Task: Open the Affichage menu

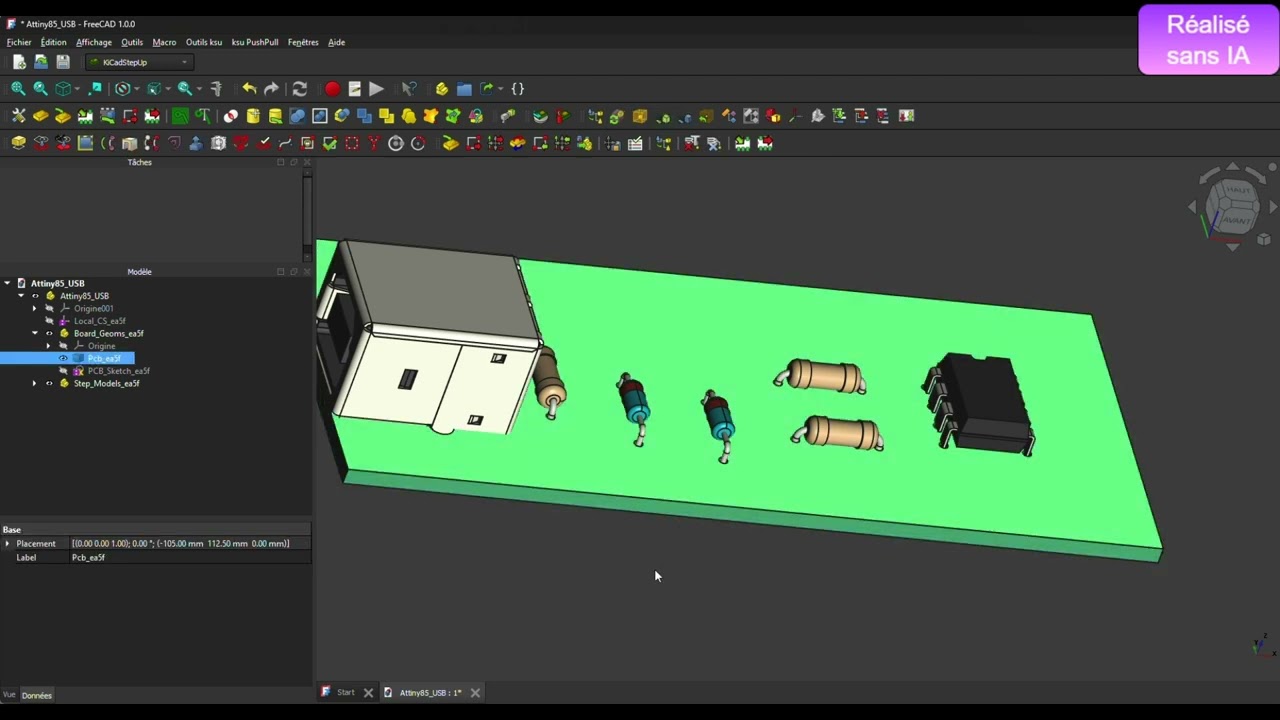Action: point(94,42)
